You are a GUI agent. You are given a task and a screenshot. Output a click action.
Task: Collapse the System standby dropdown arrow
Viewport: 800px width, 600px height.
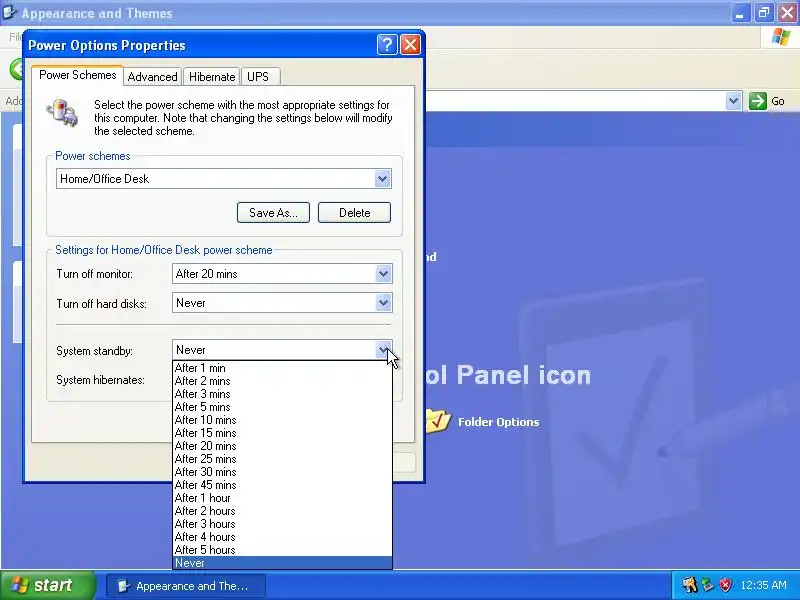pos(383,350)
